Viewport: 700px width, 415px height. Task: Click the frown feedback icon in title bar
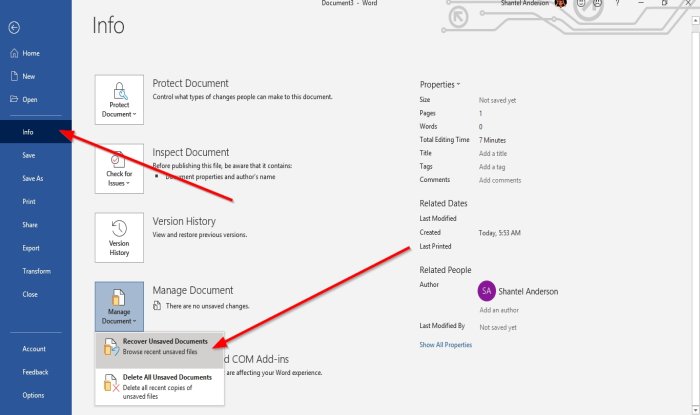tap(598, 3)
